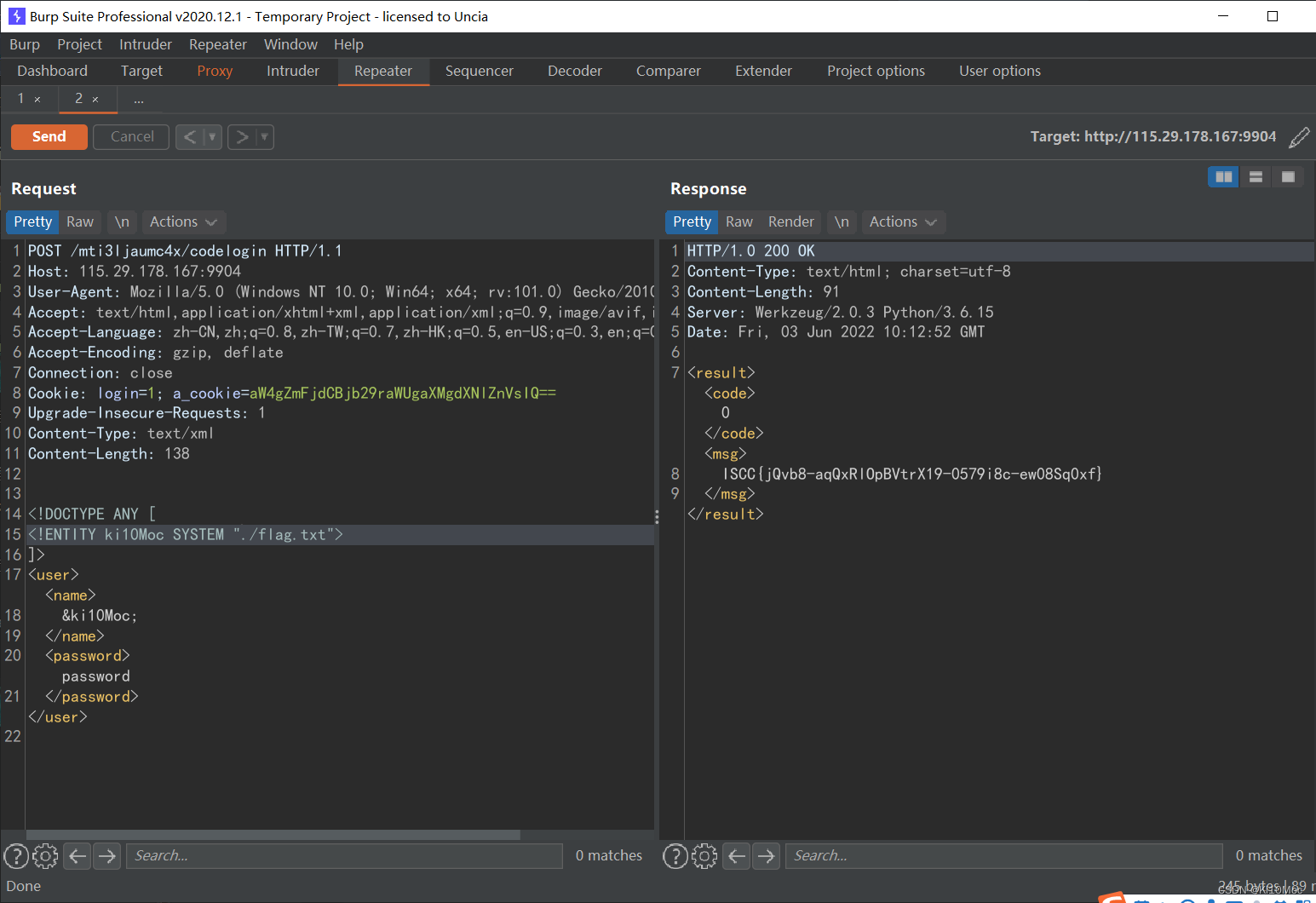Toggle \n non-printing characters in Response

coord(842,222)
